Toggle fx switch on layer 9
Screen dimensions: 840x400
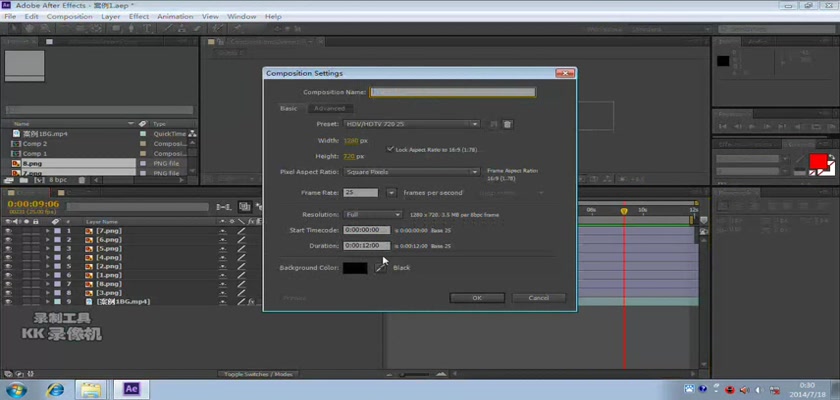251,302
